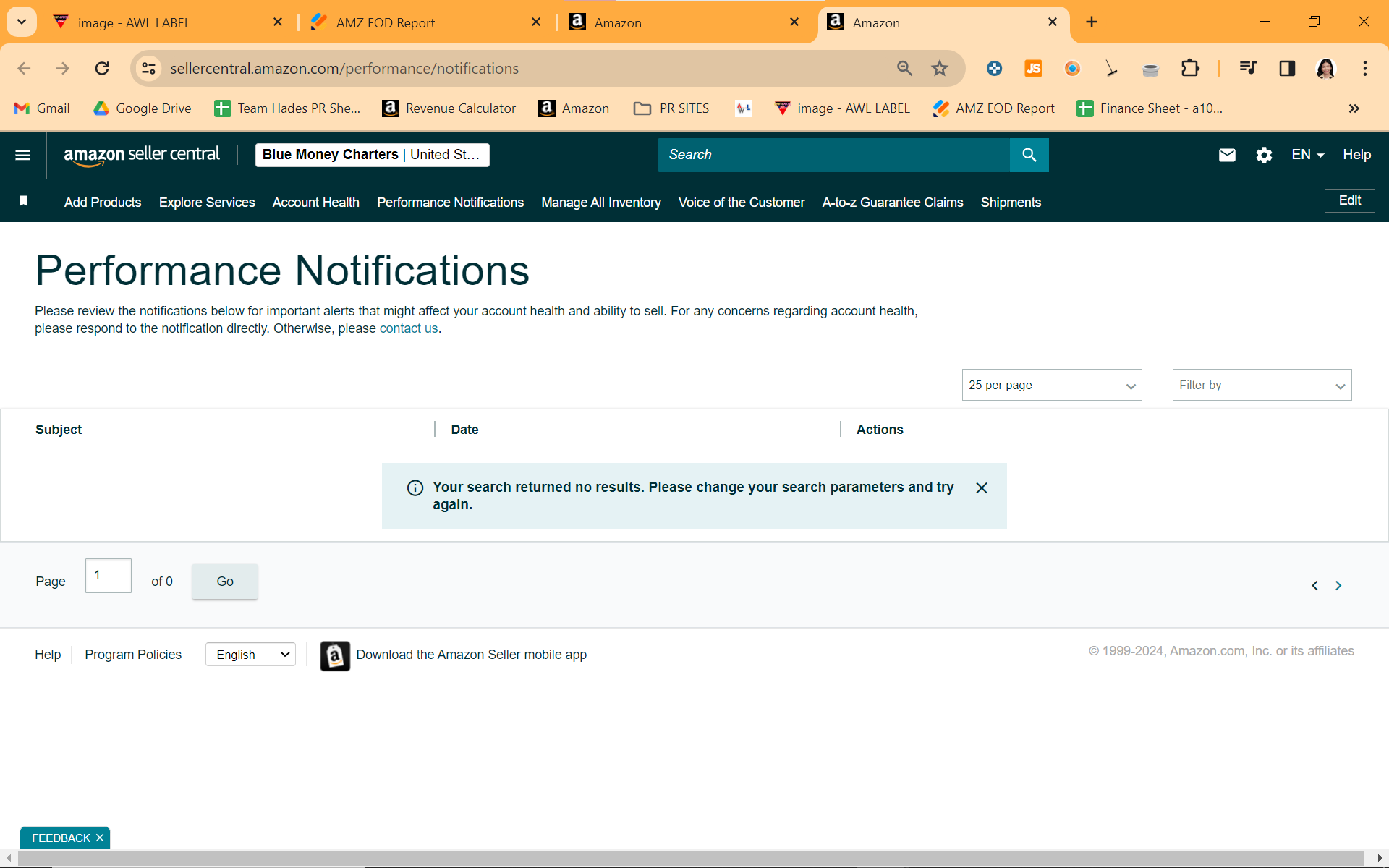Open the settings gear in Seller Central
The width and height of the screenshot is (1389, 868).
(1264, 155)
